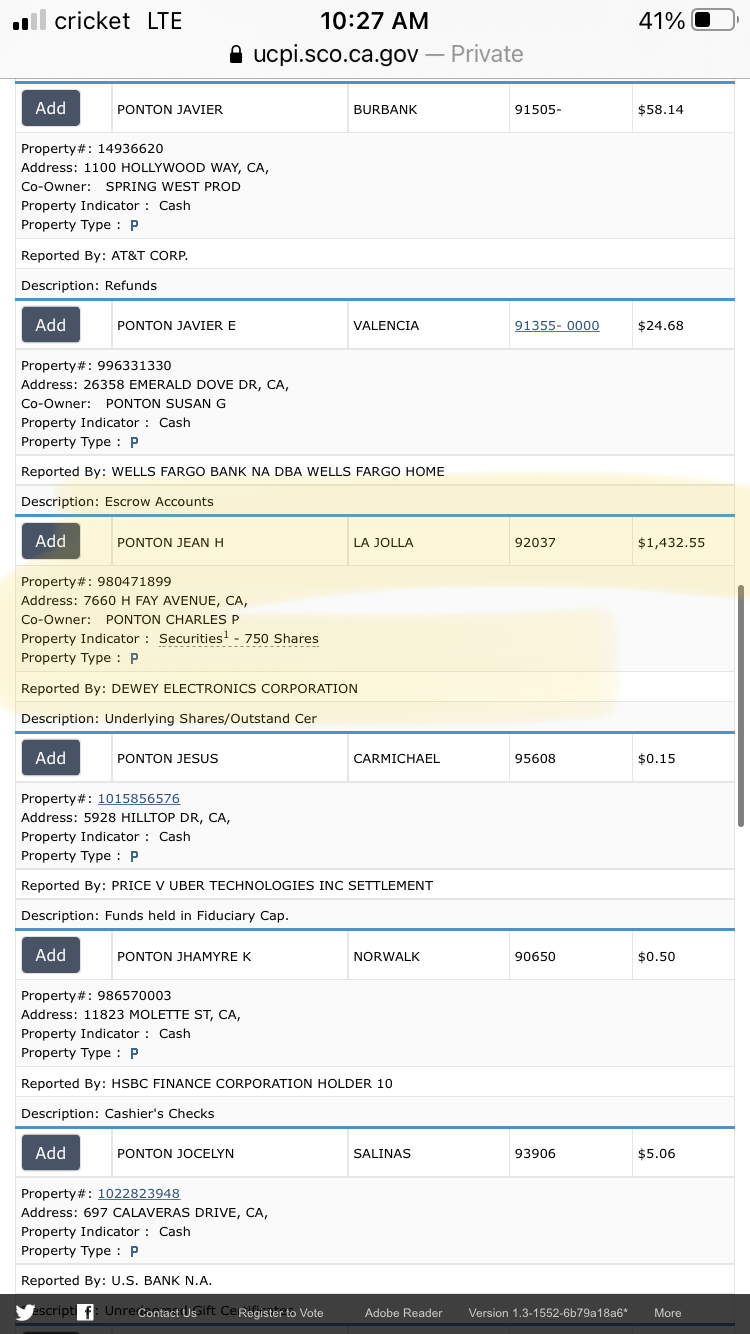Select the $24.68 amount cell
Viewport: 750px width, 1334px height.
(684, 325)
